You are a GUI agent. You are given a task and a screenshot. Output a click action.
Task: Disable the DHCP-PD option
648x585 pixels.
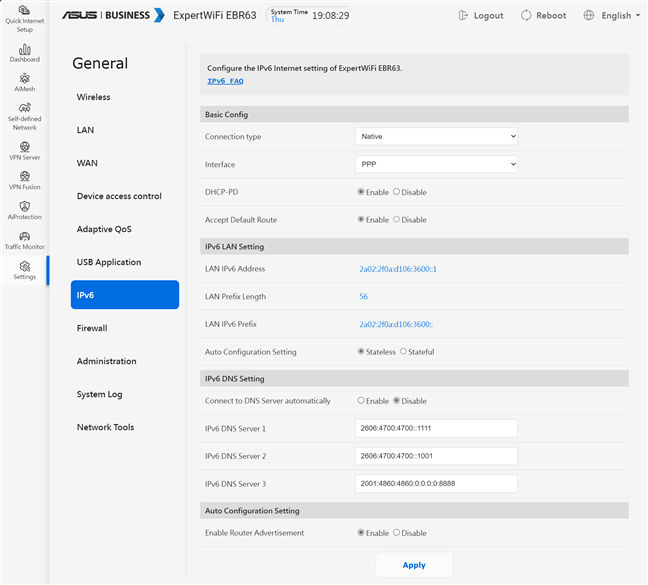[x=397, y=192]
